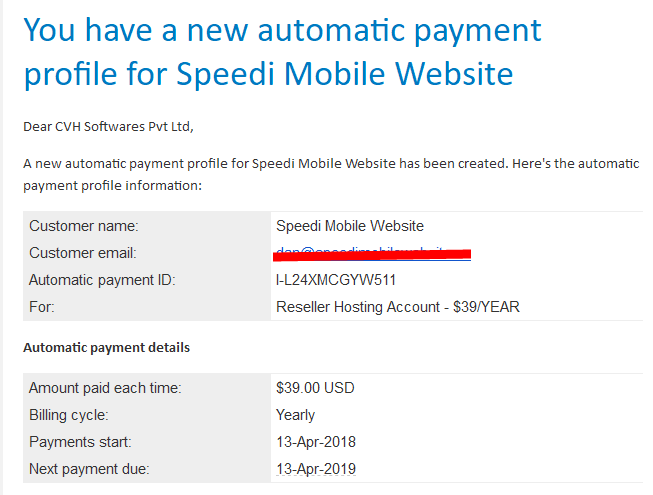Click the redacted customer email link
The image size is (653, 495).
pos(373,254)
